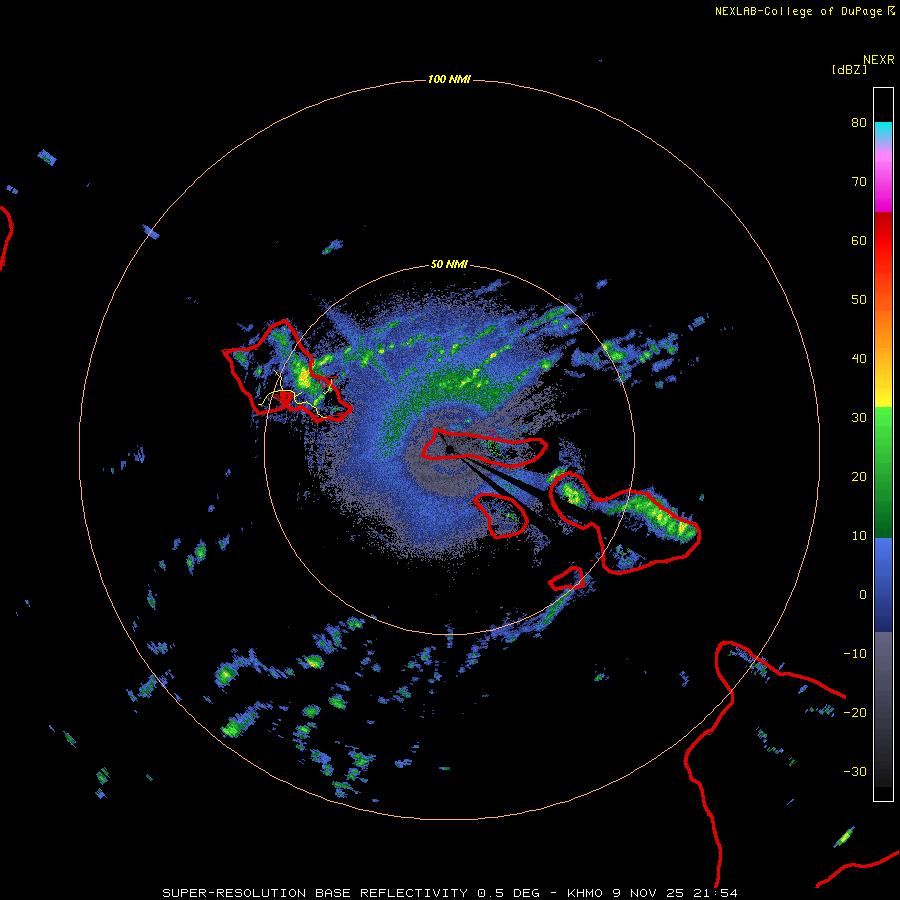
Task: Click the 100 NMI range ring label
Action: 449,79
